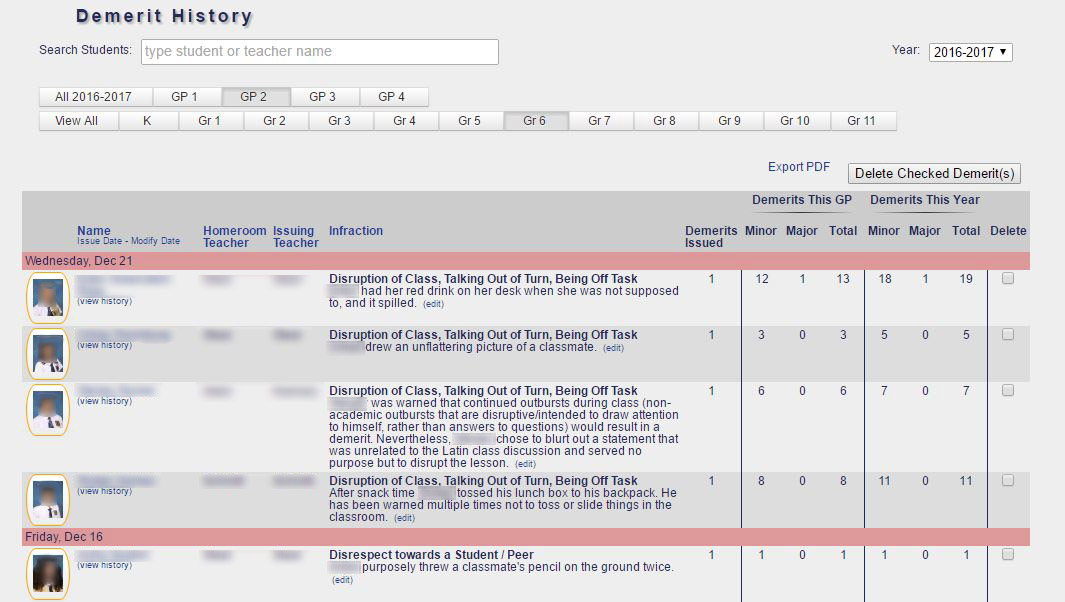Check the delete box for the red drink demerit
This screenshot has width=1065, height=602.
point(1008,279)
